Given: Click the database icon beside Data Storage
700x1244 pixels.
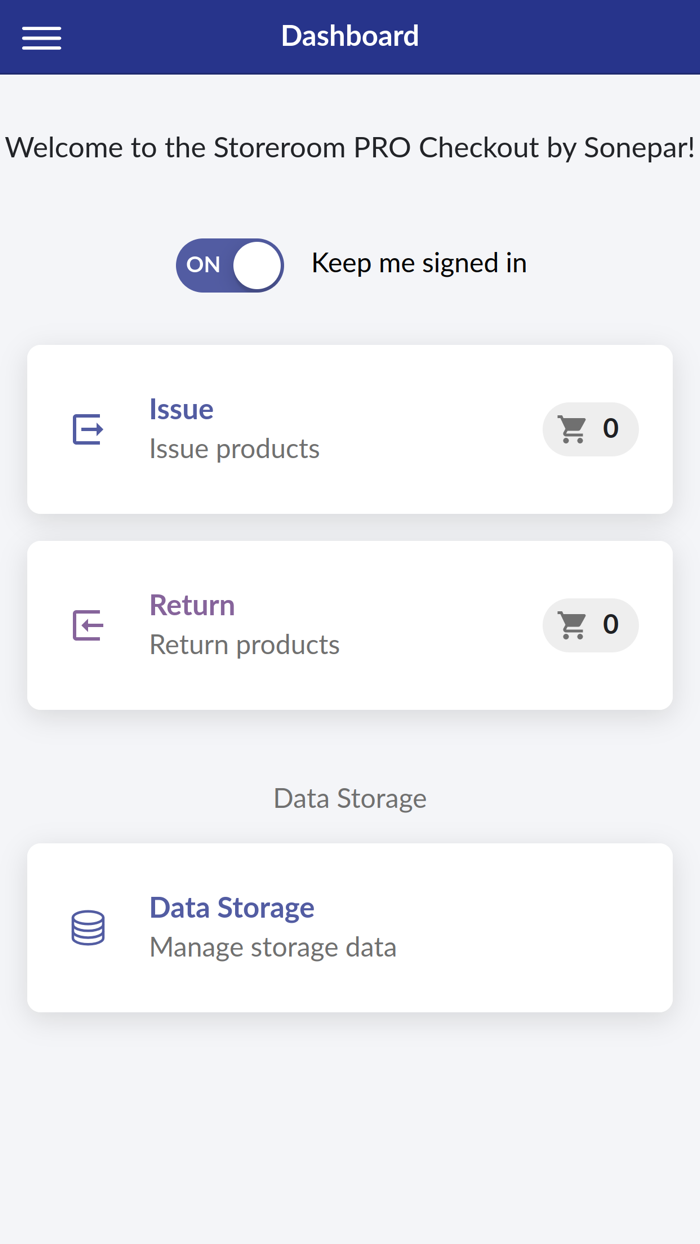Looking at the screenshot, I should (87, 927).
